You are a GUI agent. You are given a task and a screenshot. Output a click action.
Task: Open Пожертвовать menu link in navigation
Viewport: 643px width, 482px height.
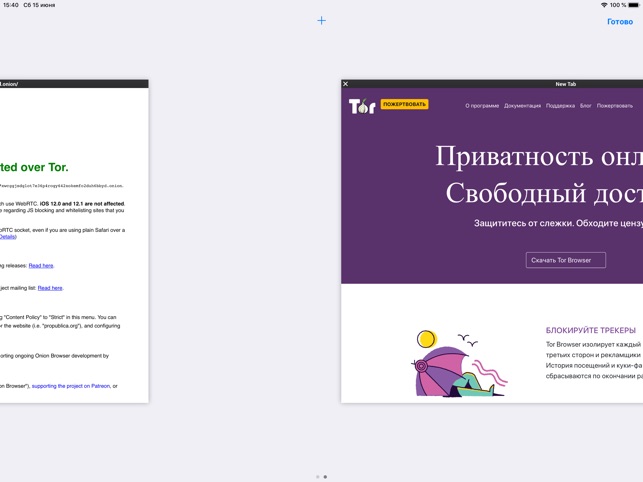coord(614,106)
